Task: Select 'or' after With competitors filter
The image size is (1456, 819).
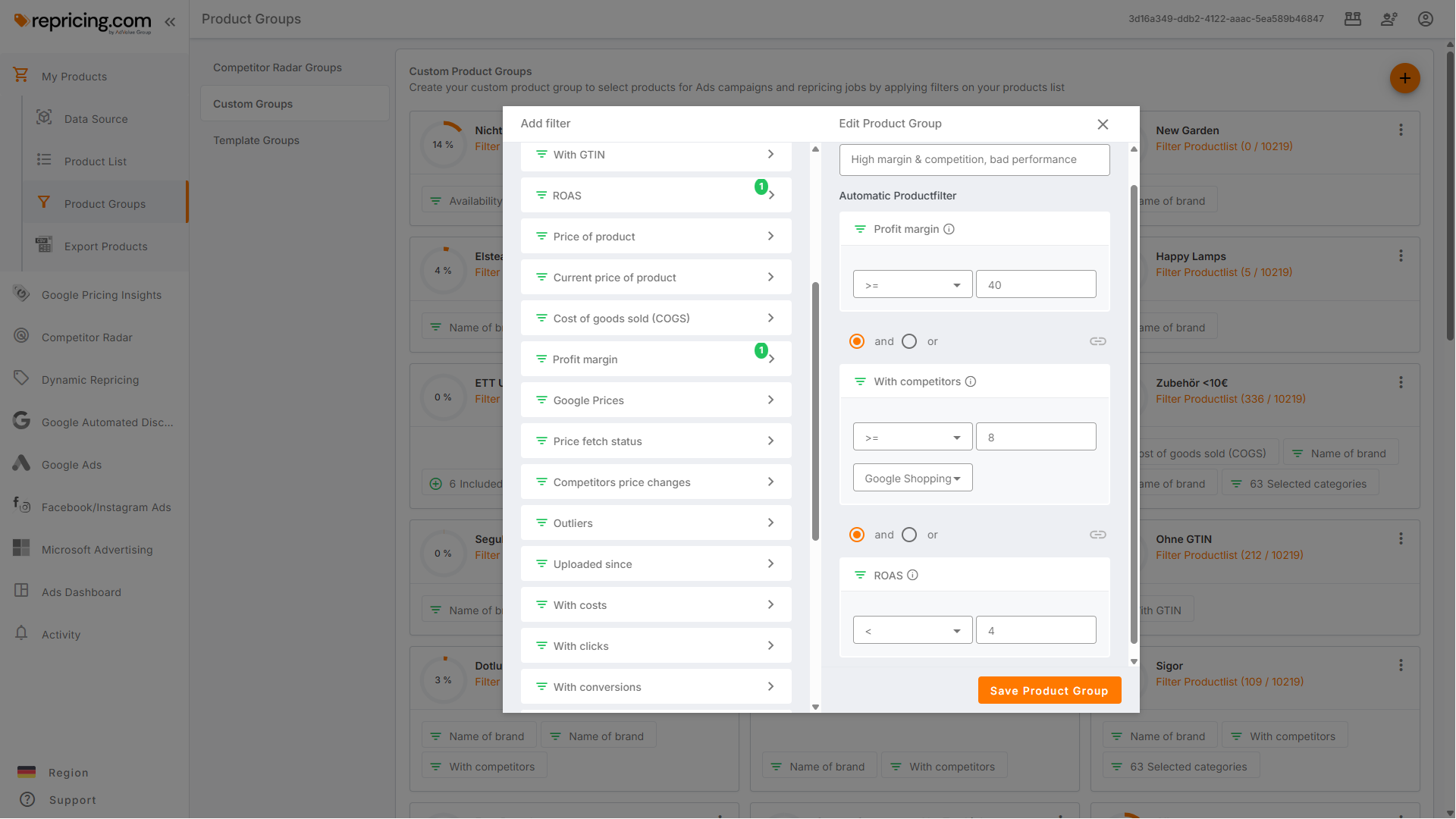Action: (909, 535)
